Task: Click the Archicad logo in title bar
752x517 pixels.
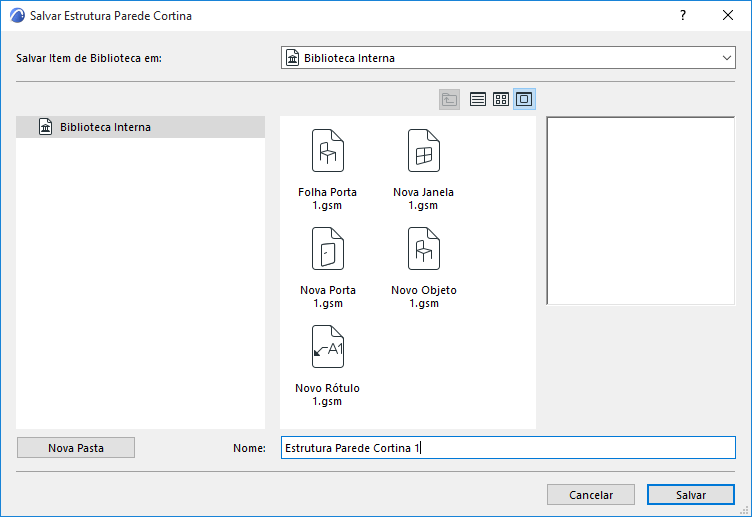Action: 17,15
